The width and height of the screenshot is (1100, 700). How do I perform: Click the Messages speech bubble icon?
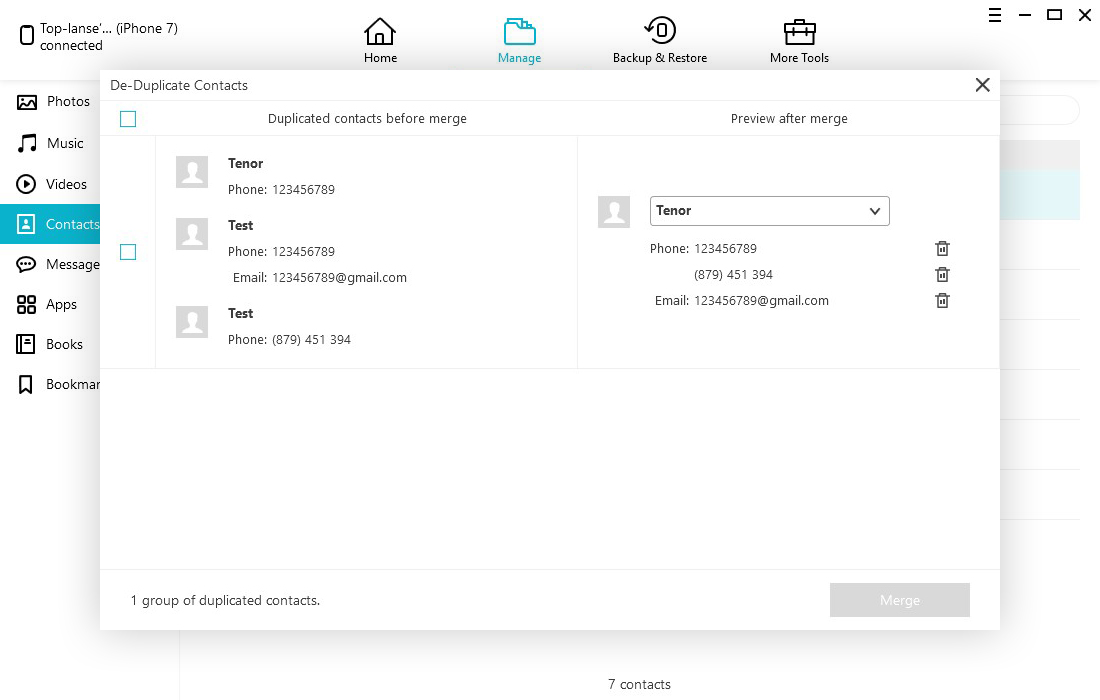(x=26, y=264)
